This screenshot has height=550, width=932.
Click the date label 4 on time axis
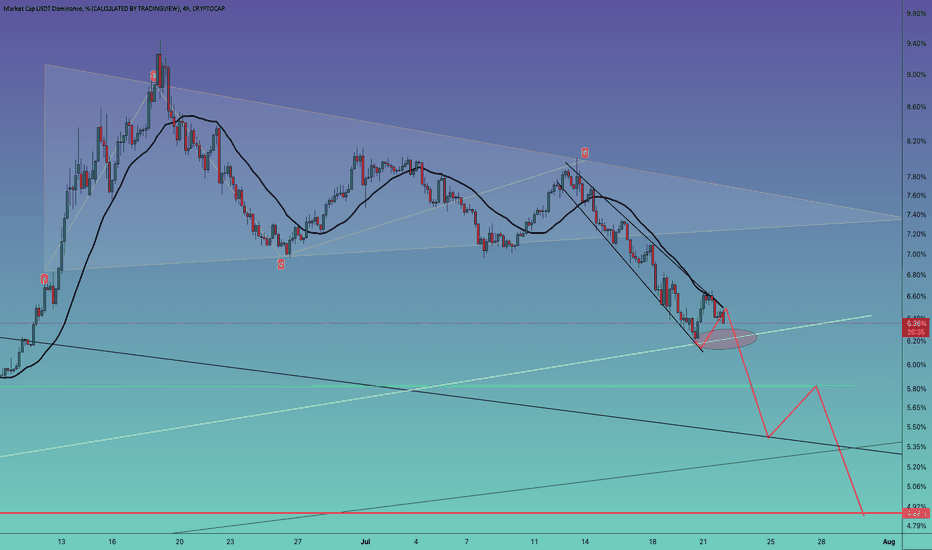[416, 542]
